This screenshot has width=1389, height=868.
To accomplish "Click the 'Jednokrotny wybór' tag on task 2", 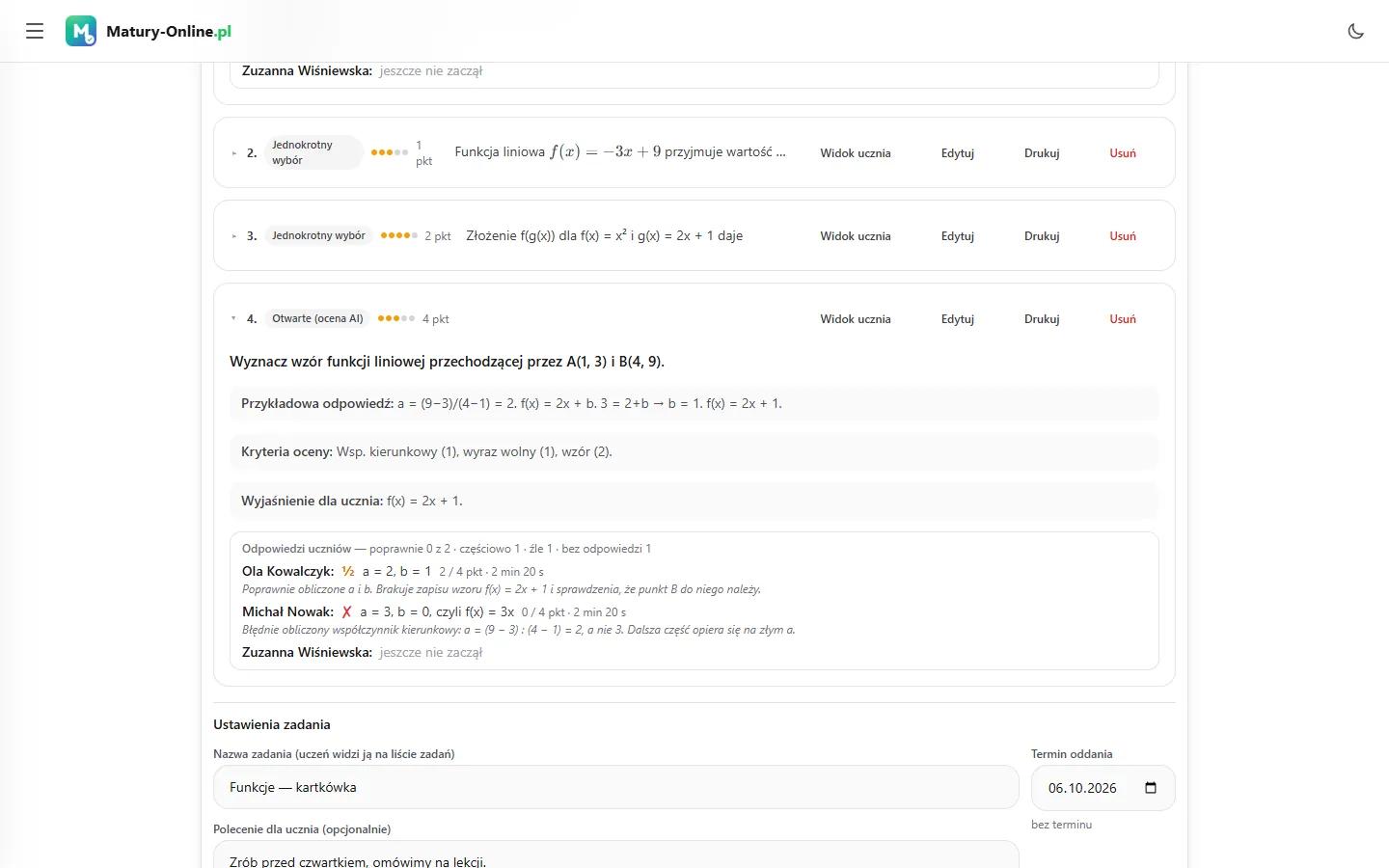I will [313, 152].
